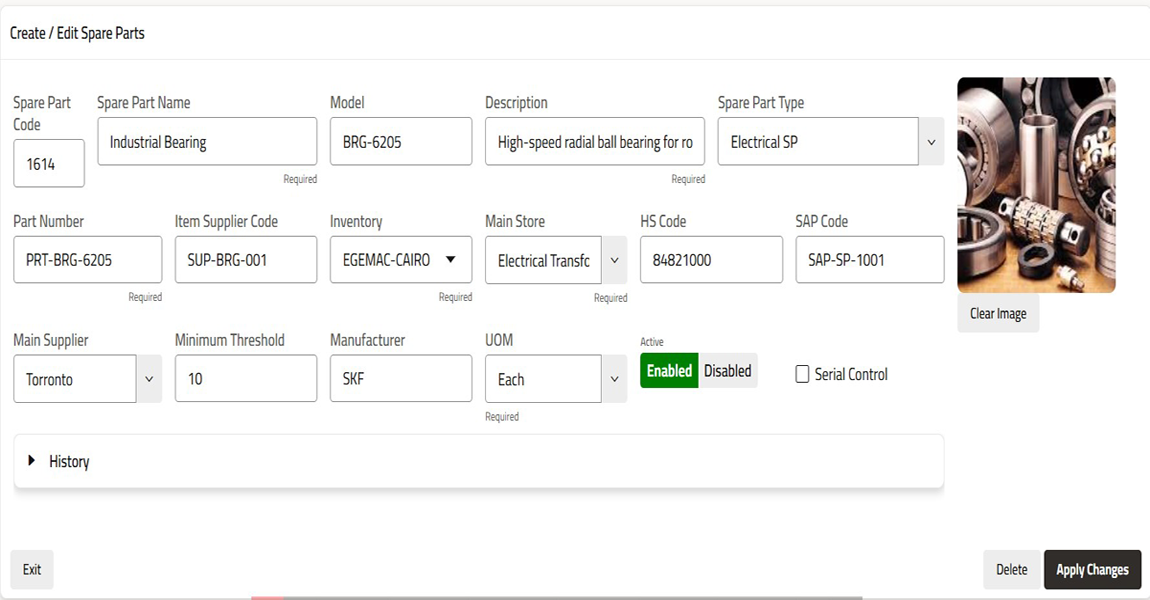Focus the Spare Part Name field
Viewport: 1150px width, 600px height.
tap(206, 142)
